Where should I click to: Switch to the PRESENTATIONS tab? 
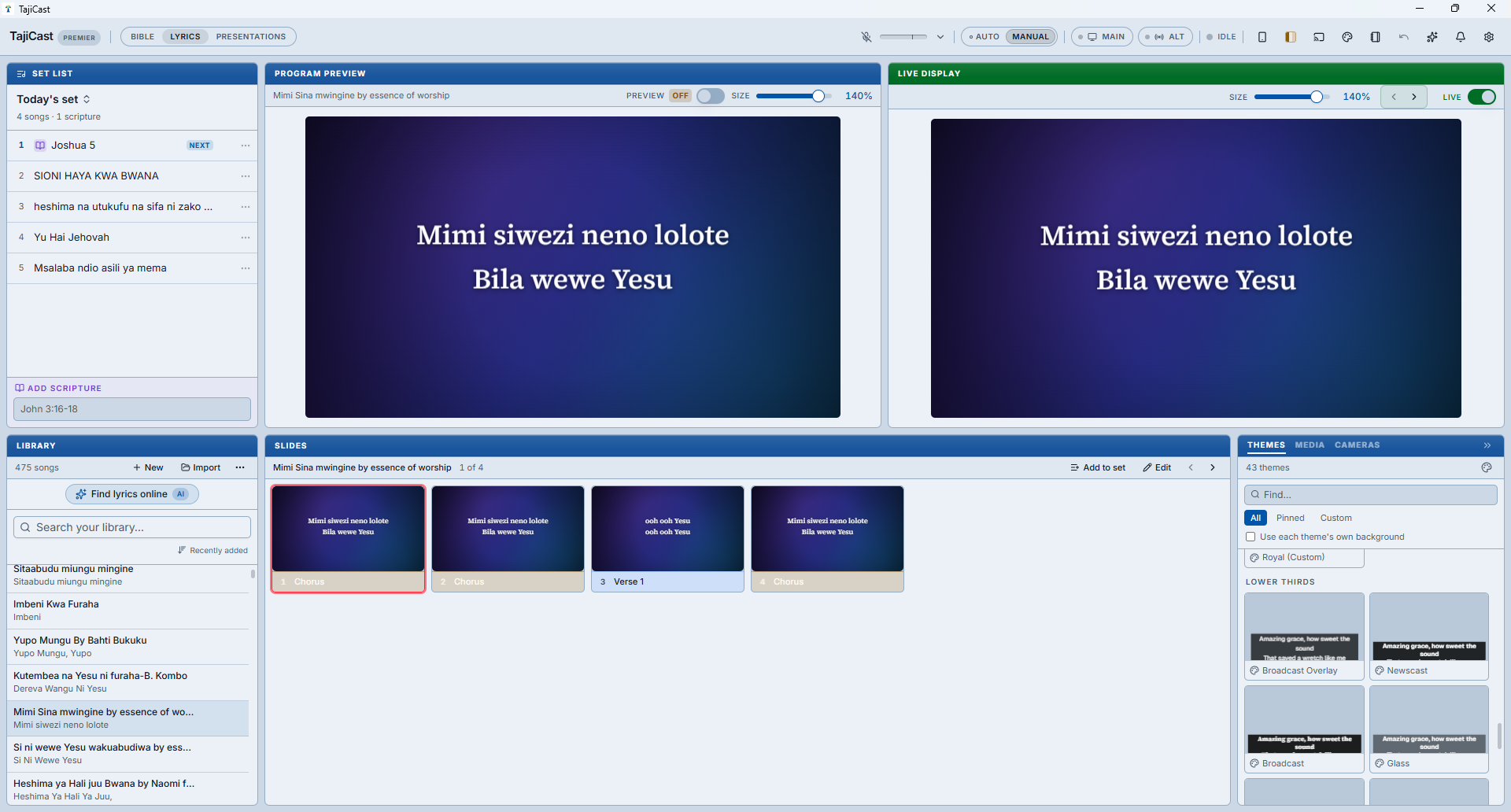tap(251, 37)
